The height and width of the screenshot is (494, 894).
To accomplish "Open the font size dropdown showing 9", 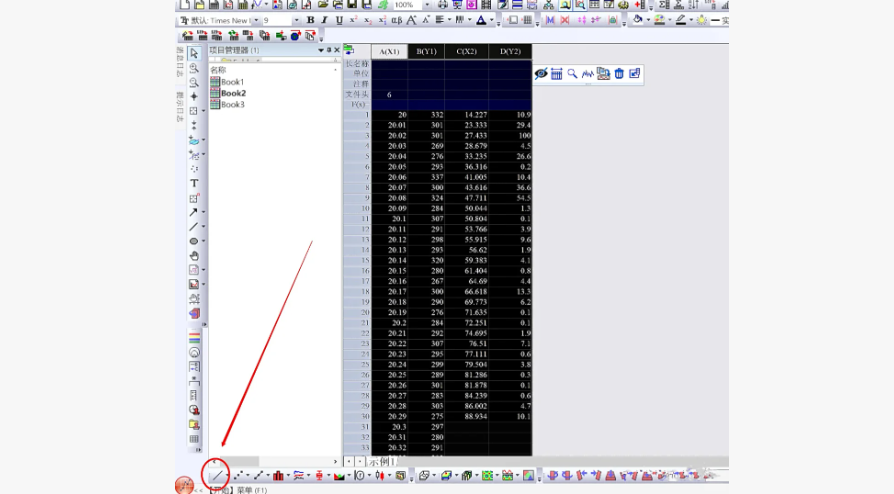I will coord(296,20).
